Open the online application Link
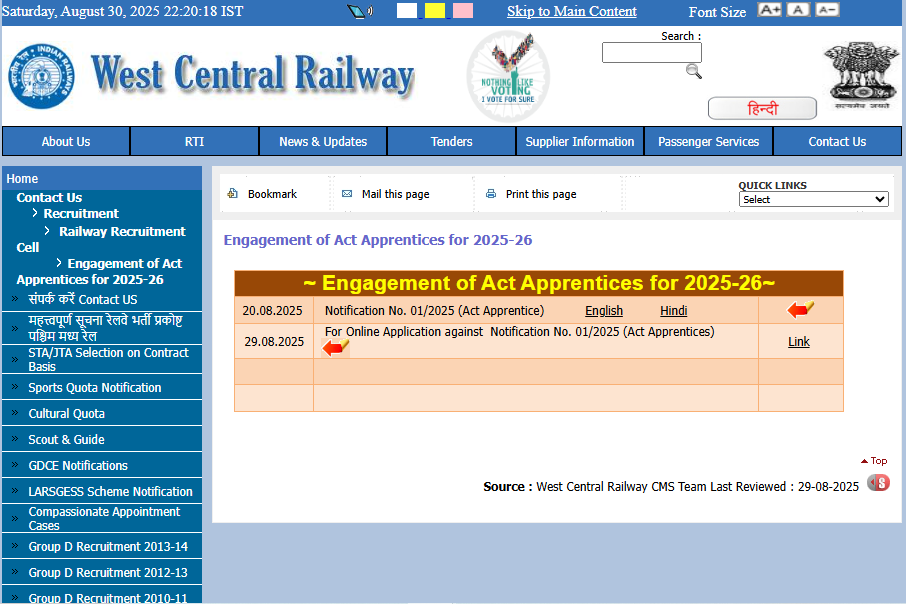Image resolution: width=906 pixels, height=604 pixels. (x=799, y=342)
